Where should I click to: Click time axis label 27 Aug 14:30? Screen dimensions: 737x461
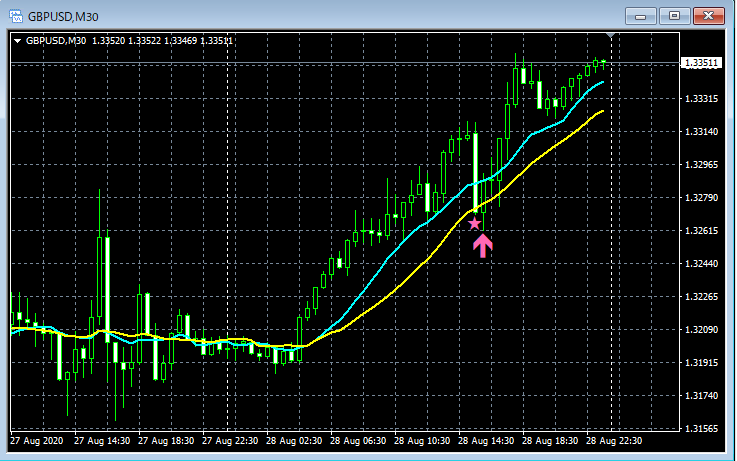[102, 441]
